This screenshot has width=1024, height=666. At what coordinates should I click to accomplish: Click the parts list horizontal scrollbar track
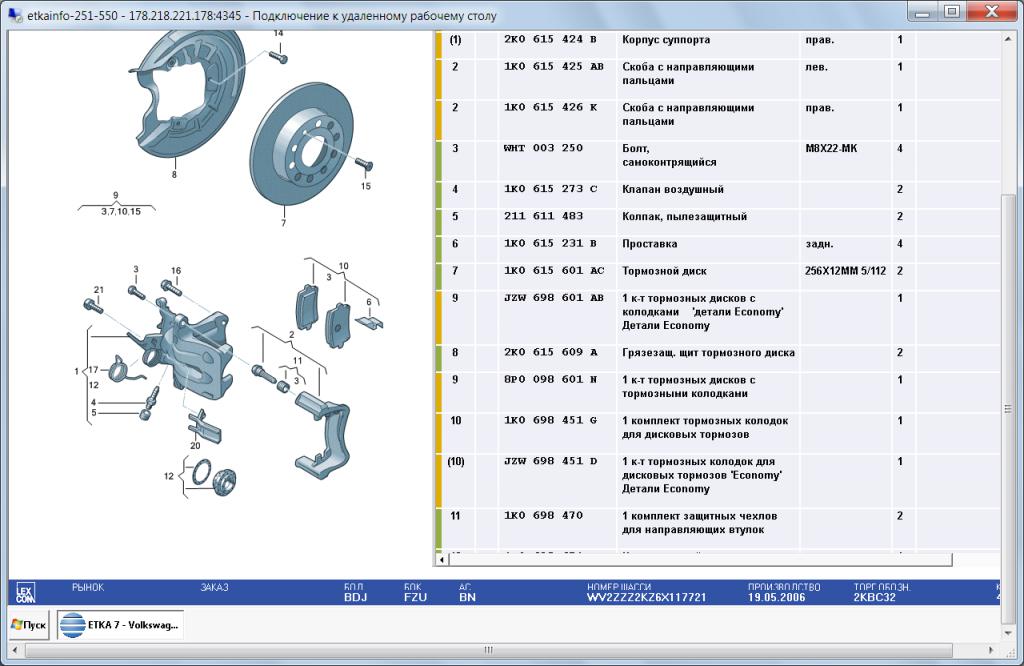[700, 560]
